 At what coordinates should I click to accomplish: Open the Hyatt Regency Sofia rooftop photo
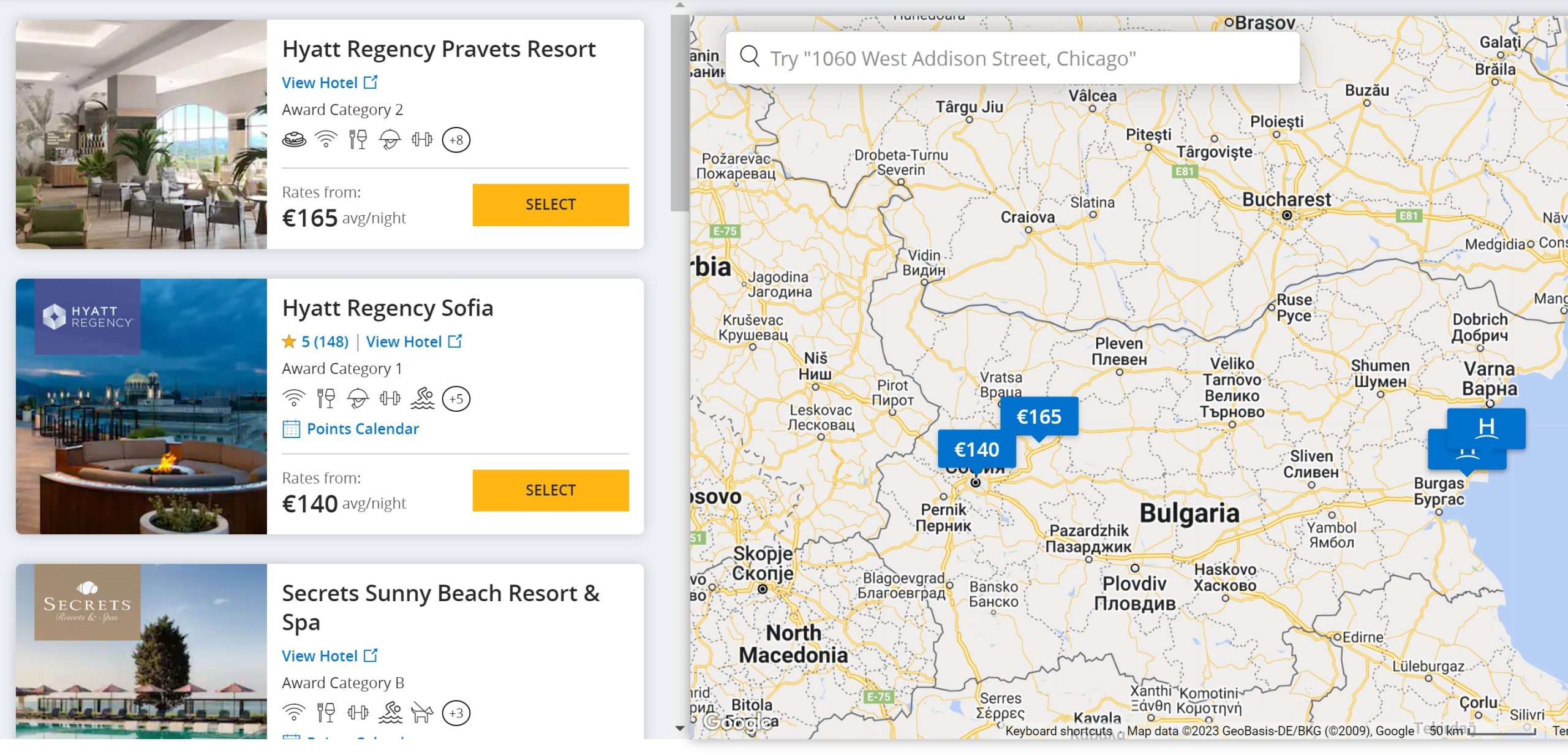pyautogui.click(x=141, y=407)
